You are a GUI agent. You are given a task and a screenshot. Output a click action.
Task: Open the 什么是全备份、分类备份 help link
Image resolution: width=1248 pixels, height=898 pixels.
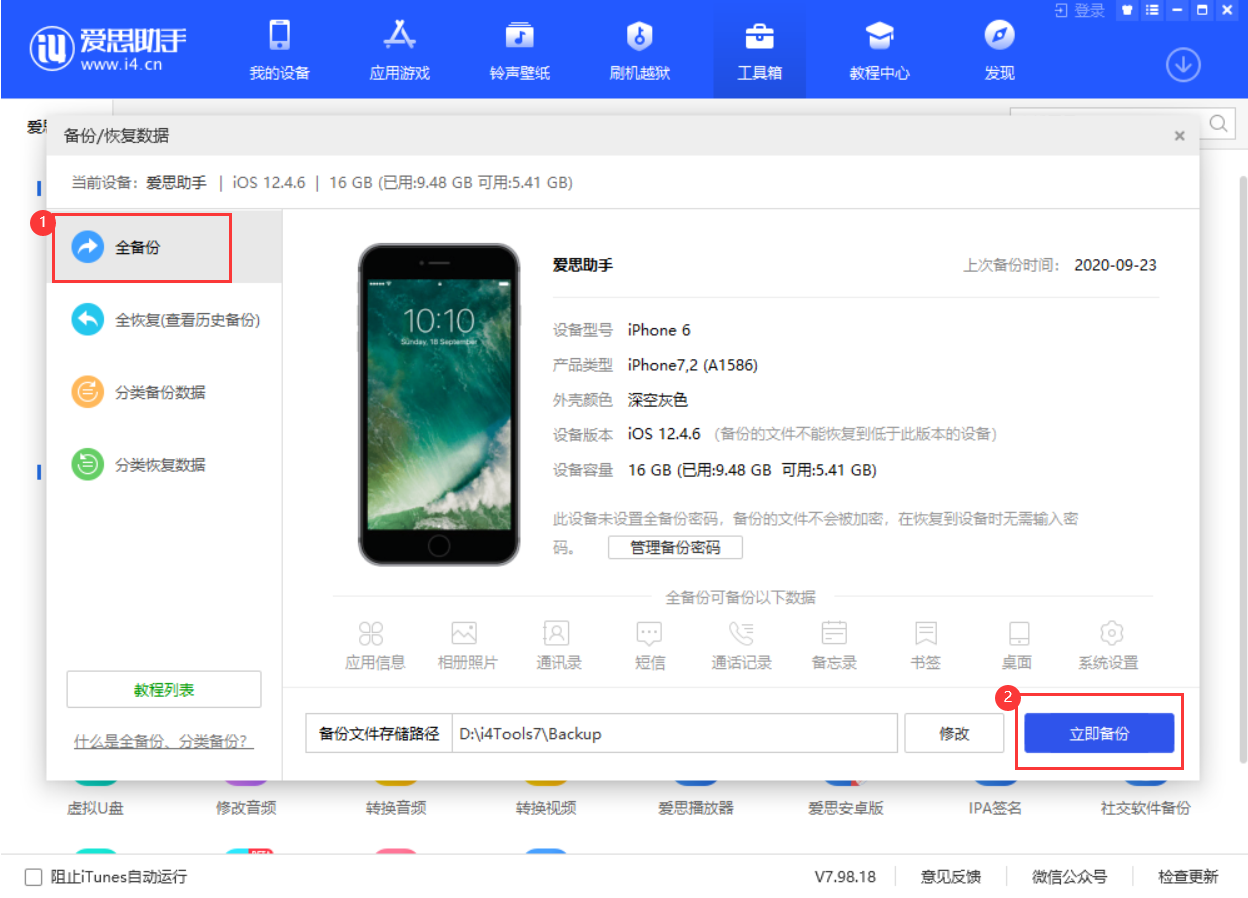click(162, 741)
